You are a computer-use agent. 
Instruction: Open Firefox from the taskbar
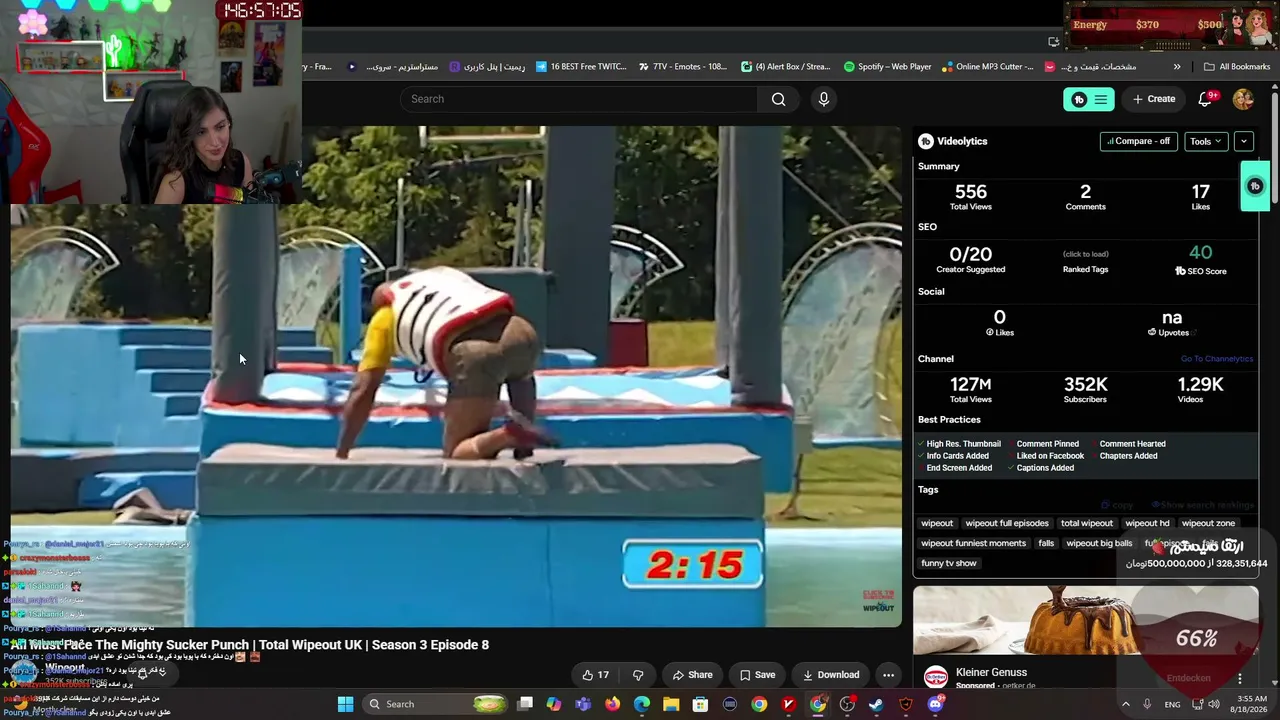click(612, 704)
